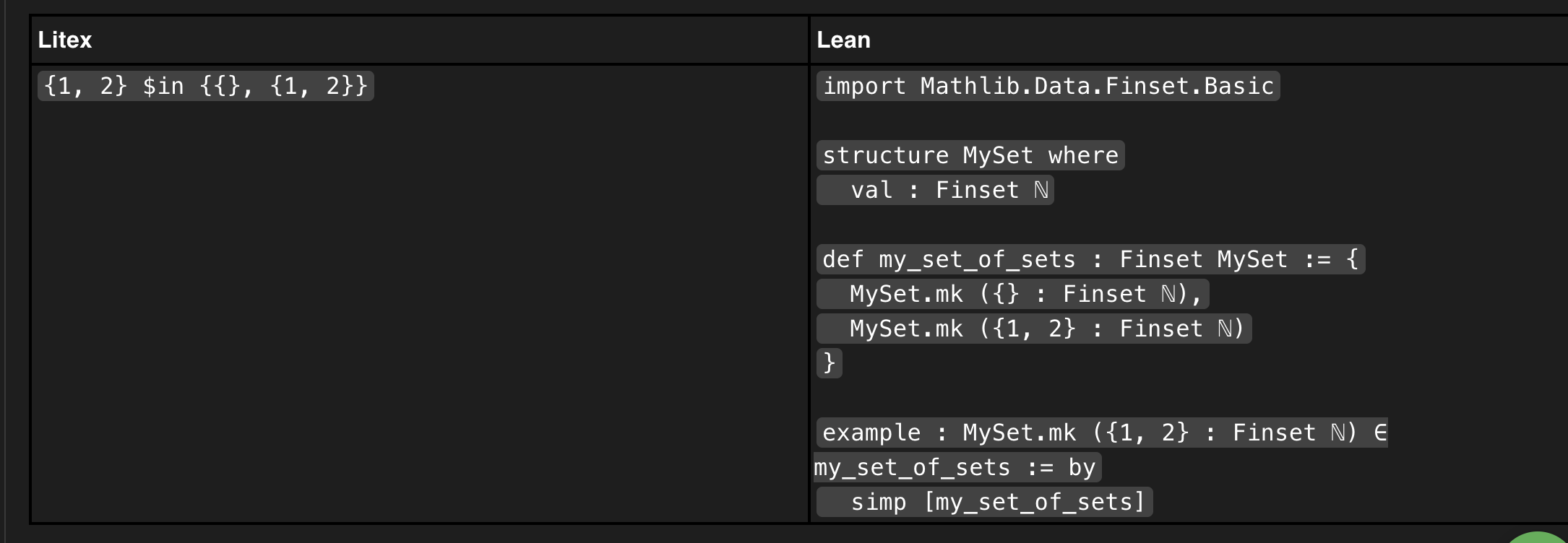Image resolution: width=1568 pixels, height=543 pixels.
Task: Click the 'where' keyword in the structure line
Action: click(x=1083, y=155)
